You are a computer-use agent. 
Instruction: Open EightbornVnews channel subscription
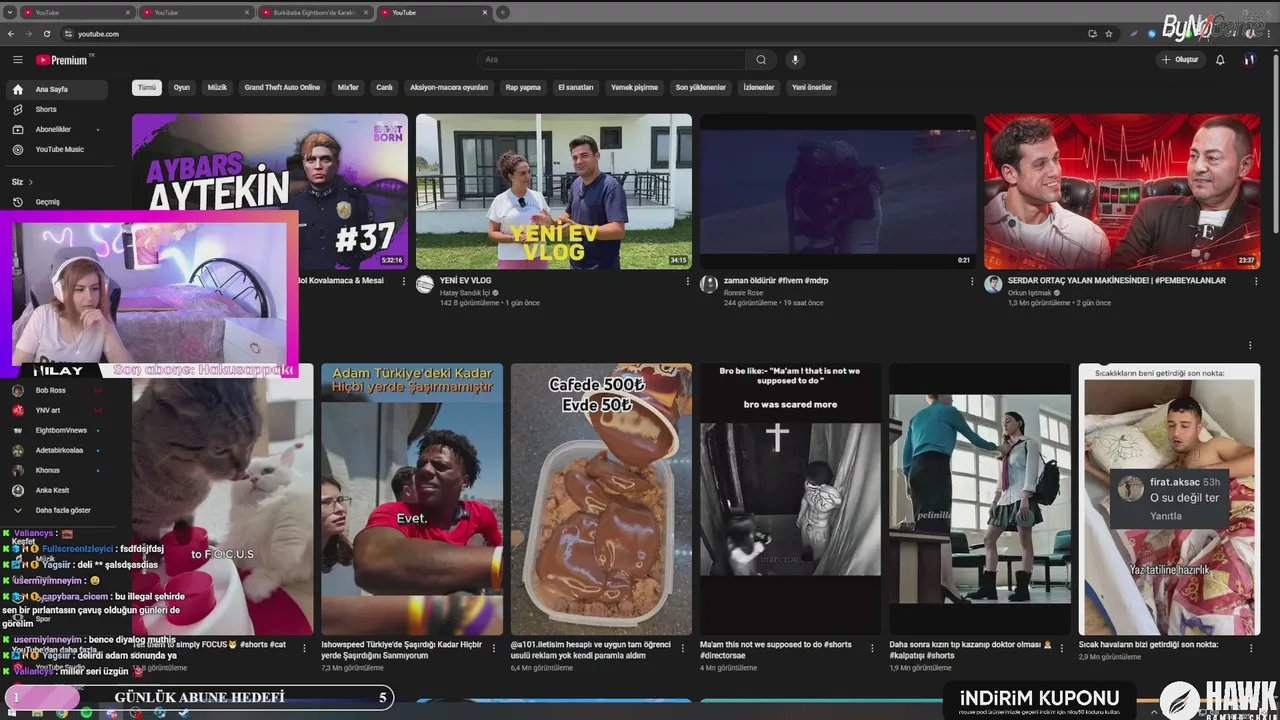(59, 430)
